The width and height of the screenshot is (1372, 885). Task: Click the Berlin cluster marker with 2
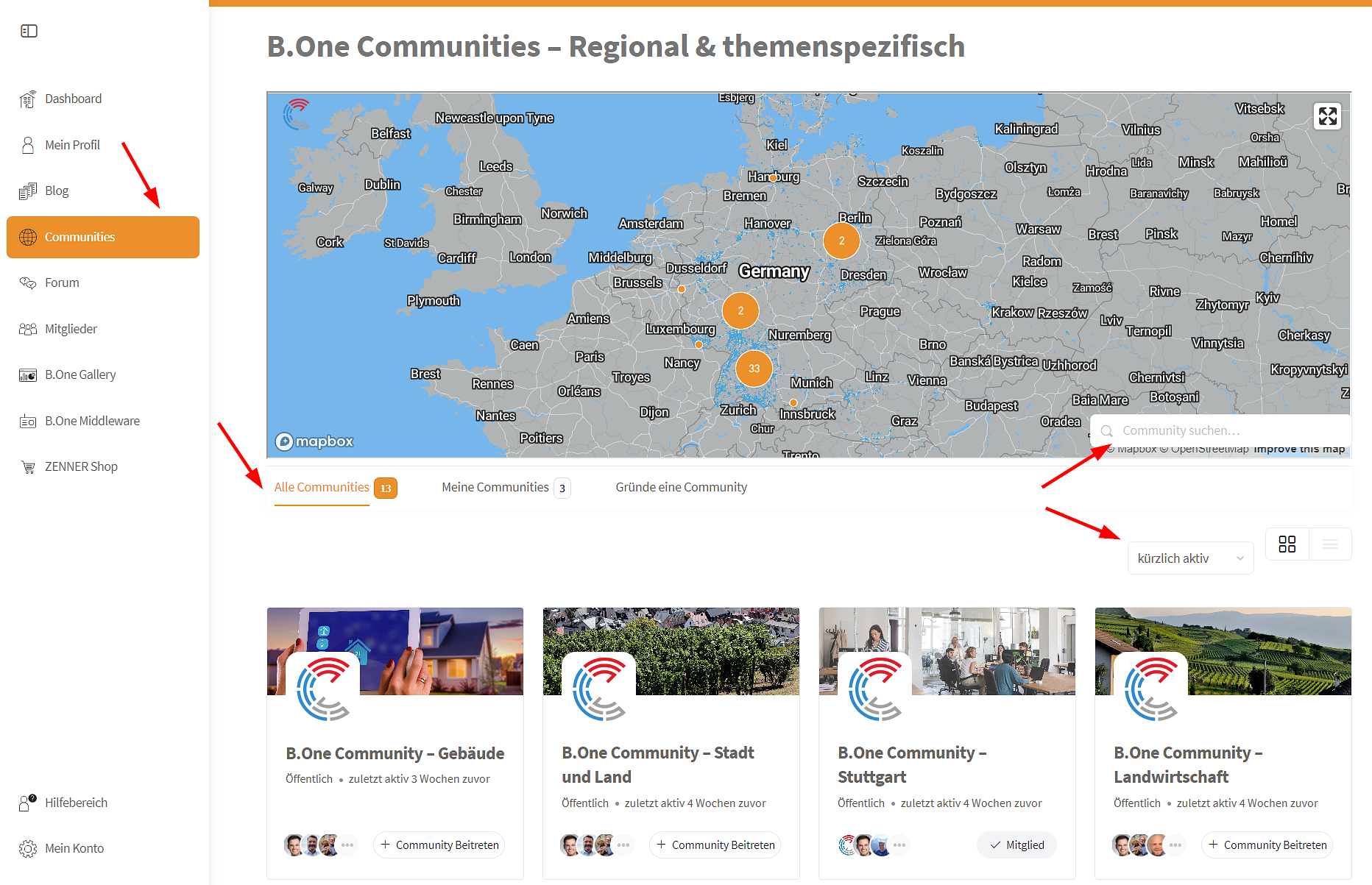841,241
